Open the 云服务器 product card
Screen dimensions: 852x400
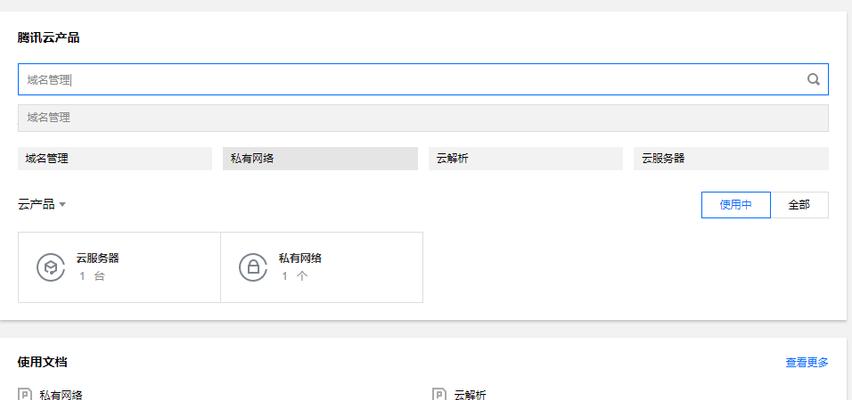[x=120, y=267]
